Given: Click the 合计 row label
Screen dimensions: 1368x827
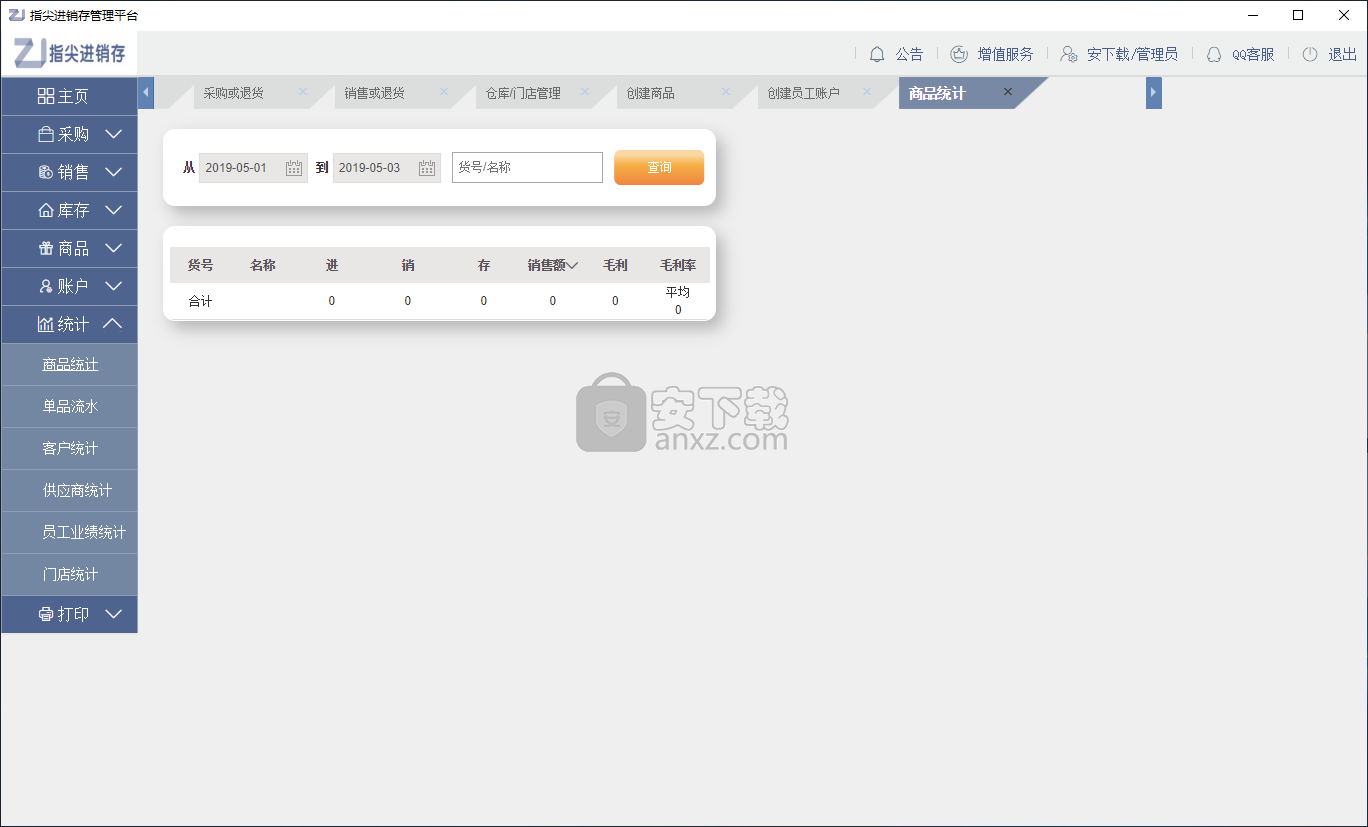Looking at the screenshot, I should point(200,301).
